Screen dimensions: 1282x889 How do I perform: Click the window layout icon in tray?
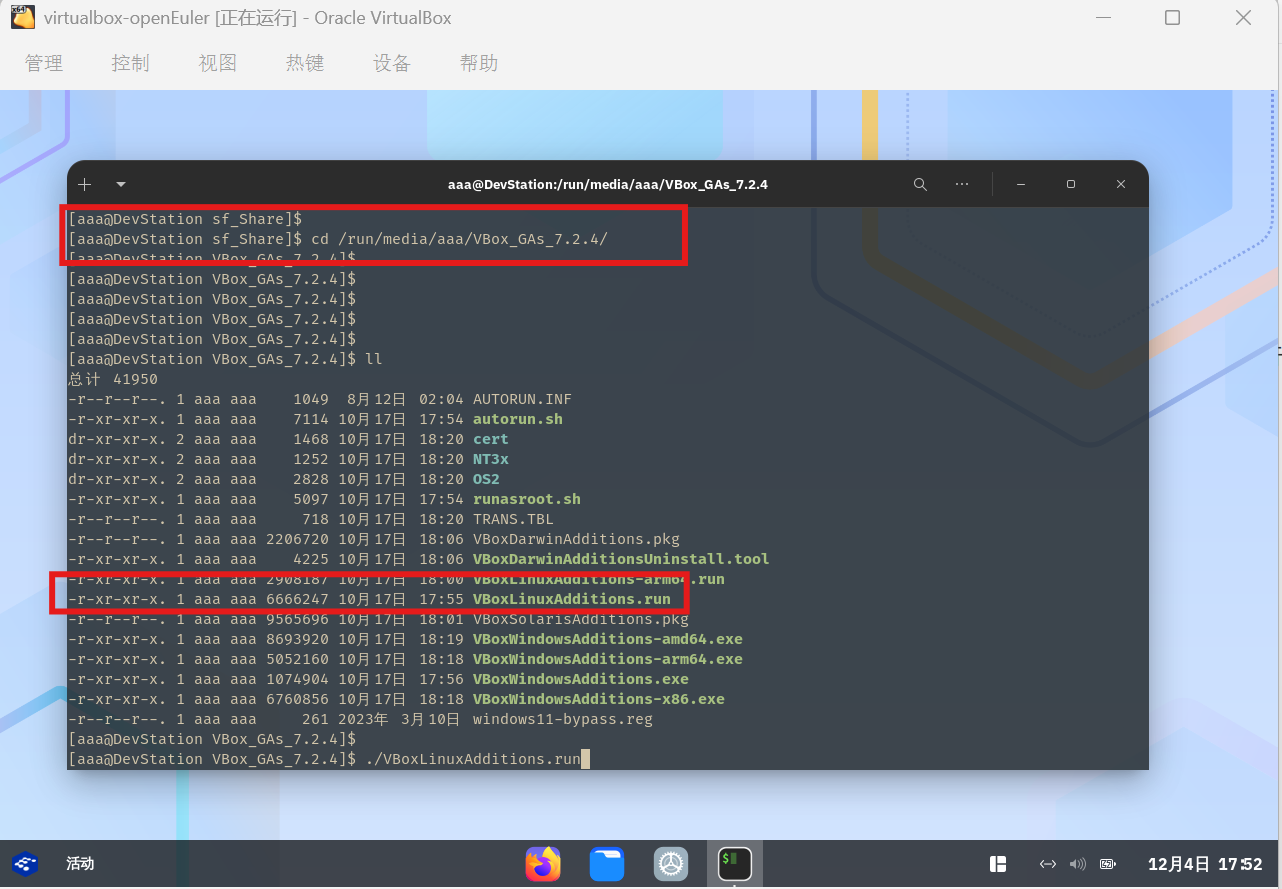[x=997, y=864]
